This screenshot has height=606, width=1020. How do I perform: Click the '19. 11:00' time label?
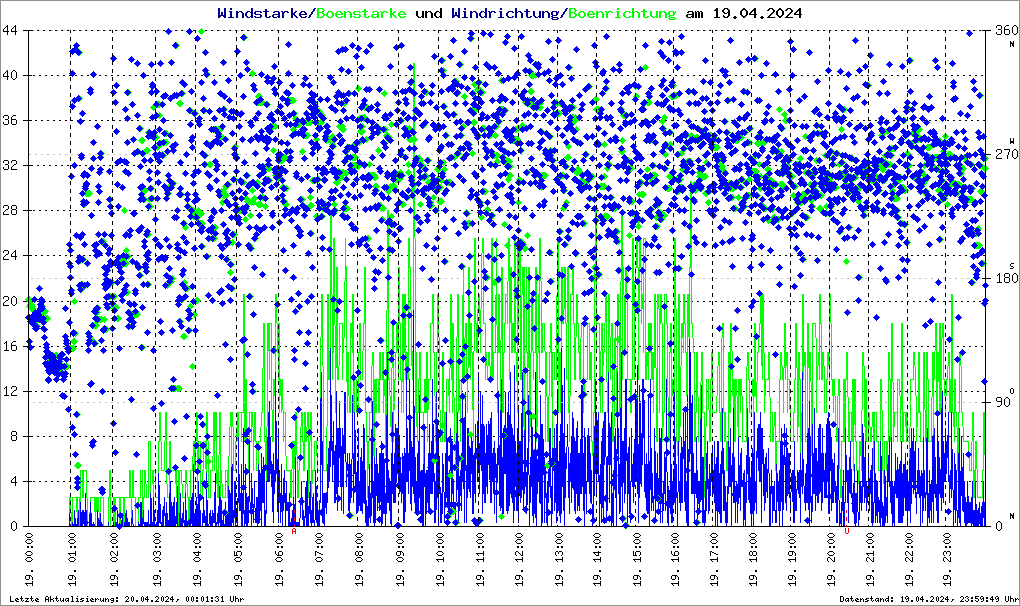pos(481,560)
